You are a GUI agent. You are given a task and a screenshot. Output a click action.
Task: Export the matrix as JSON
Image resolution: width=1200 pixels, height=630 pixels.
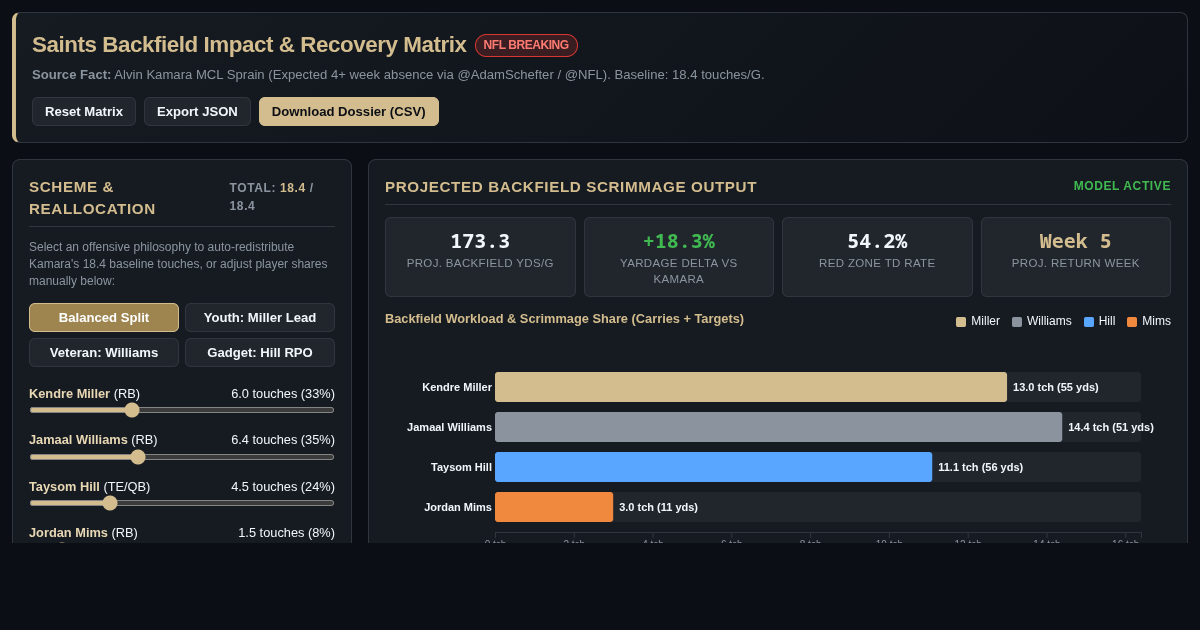click(x=197, y=111)
